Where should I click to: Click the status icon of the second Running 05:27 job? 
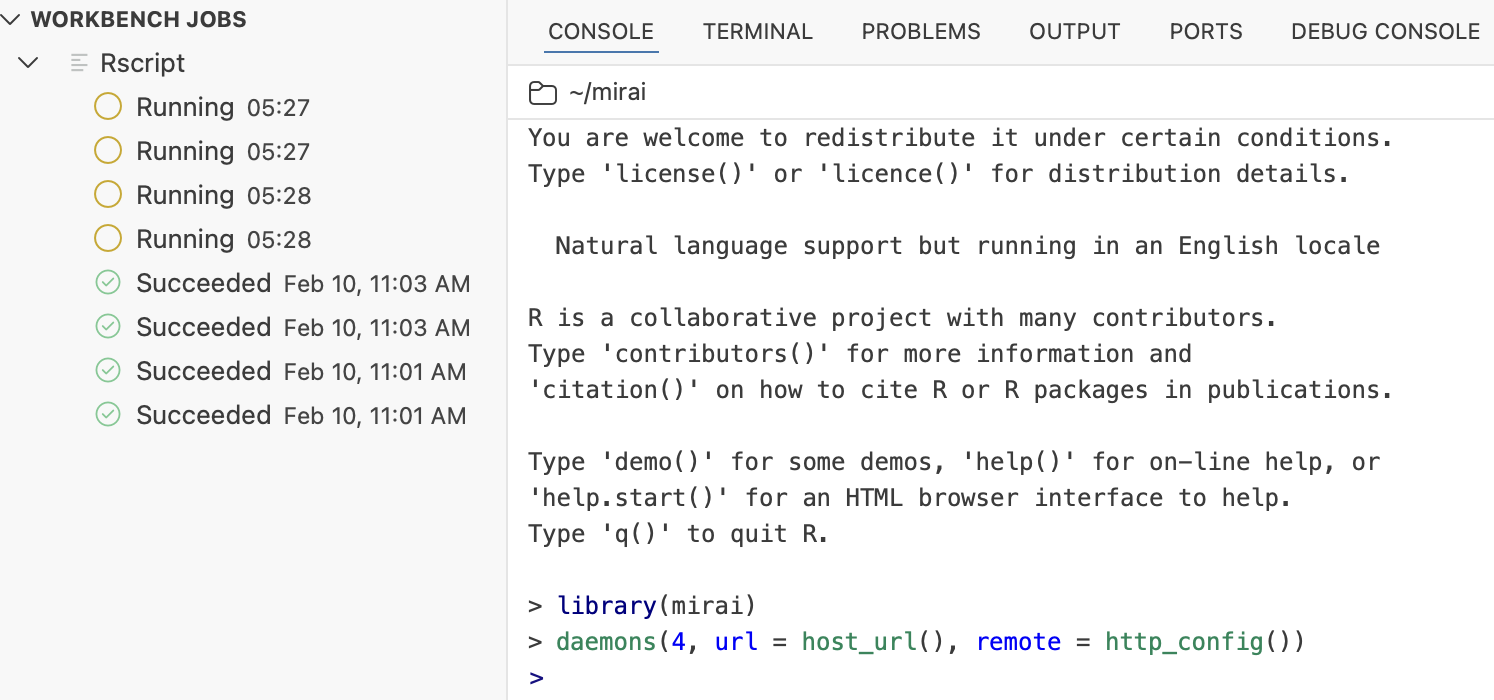click(107, 150)
